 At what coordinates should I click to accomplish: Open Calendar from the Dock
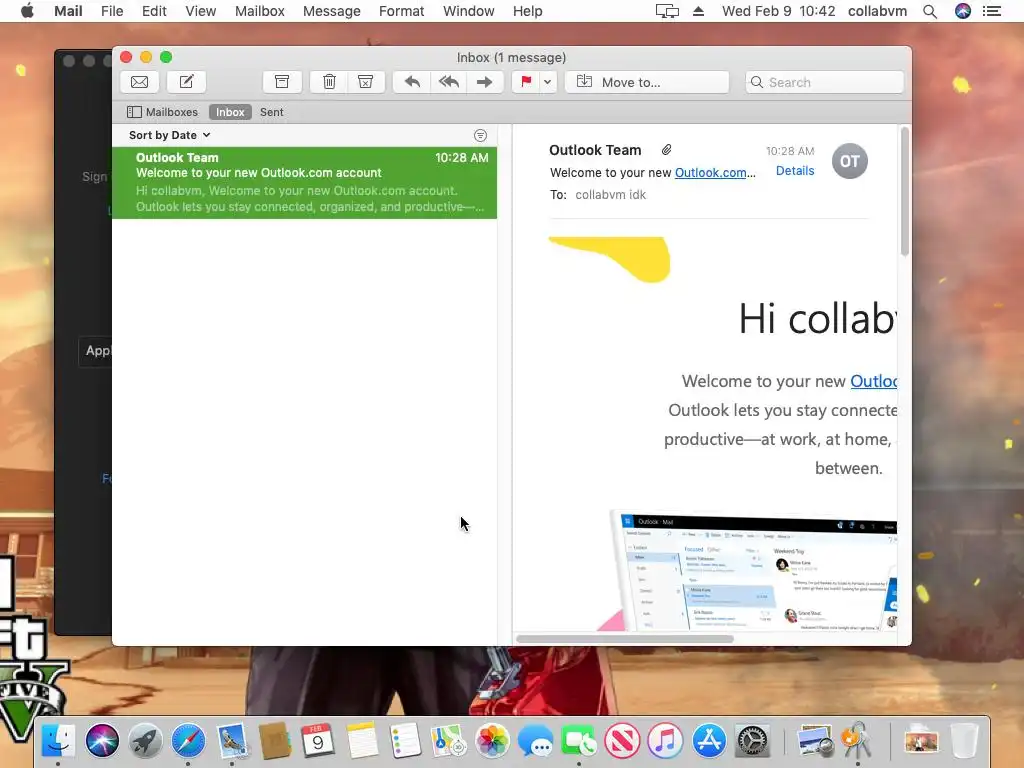click(318, 741)
